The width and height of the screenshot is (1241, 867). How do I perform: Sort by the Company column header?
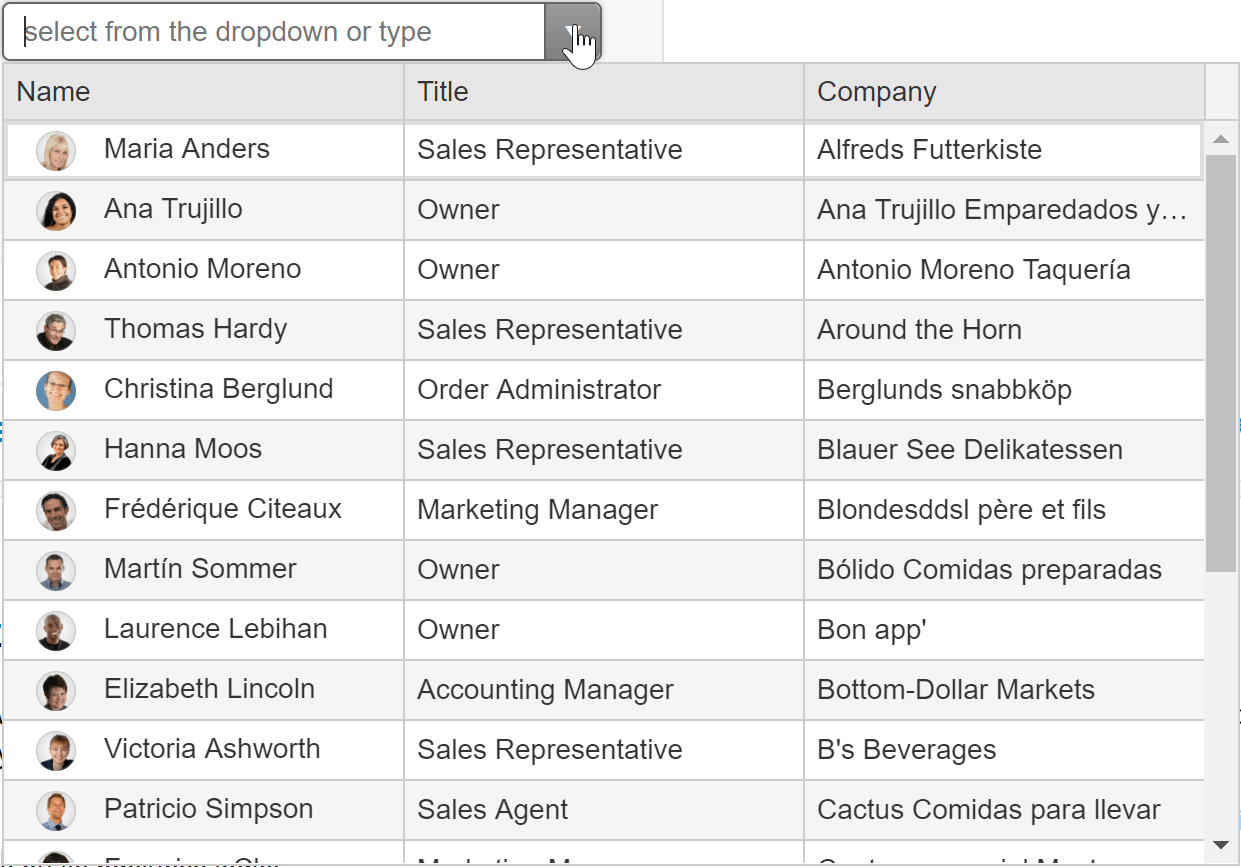point(1004,92)
